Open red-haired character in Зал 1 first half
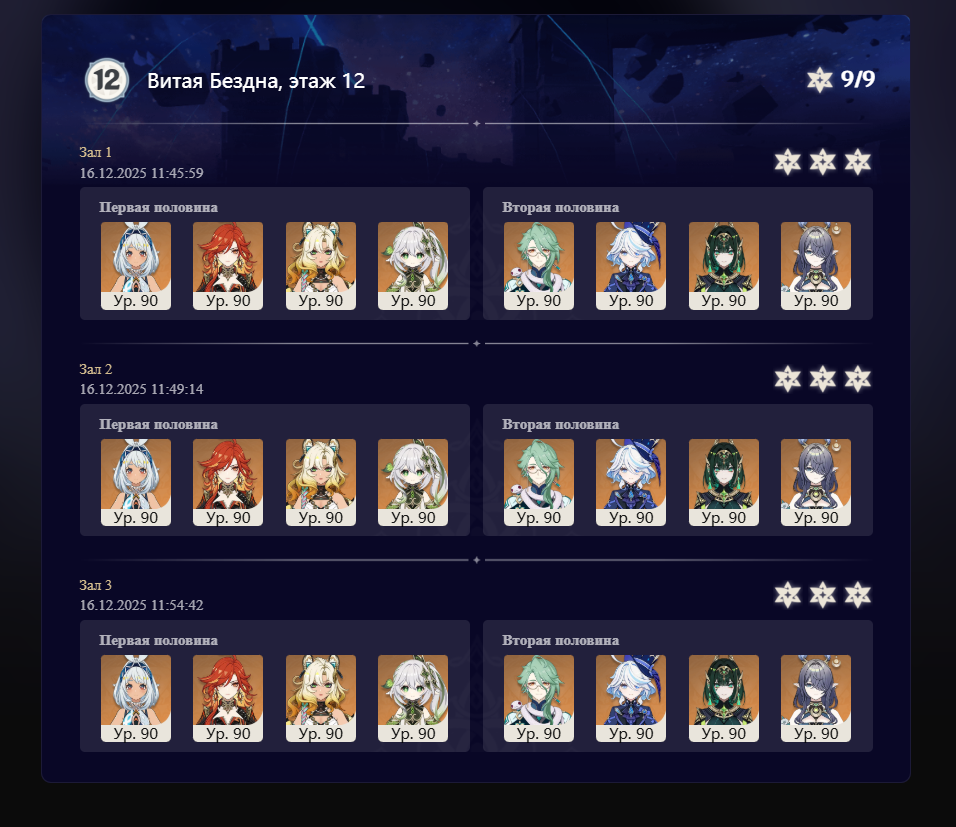This screenshot has height=827, width=956. pyautogui.click(x=228, y=266)
